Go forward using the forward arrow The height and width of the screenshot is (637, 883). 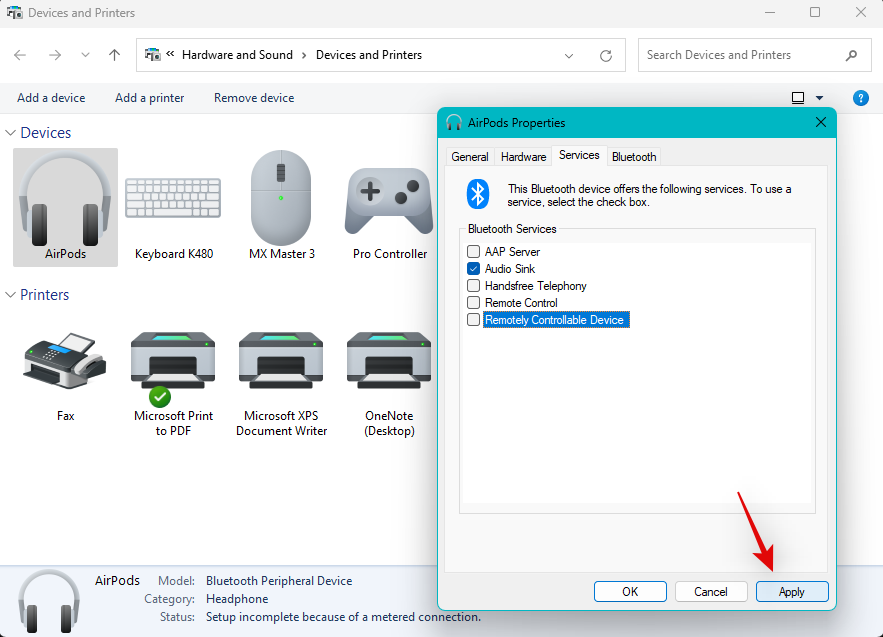click(x=55, y=55)
